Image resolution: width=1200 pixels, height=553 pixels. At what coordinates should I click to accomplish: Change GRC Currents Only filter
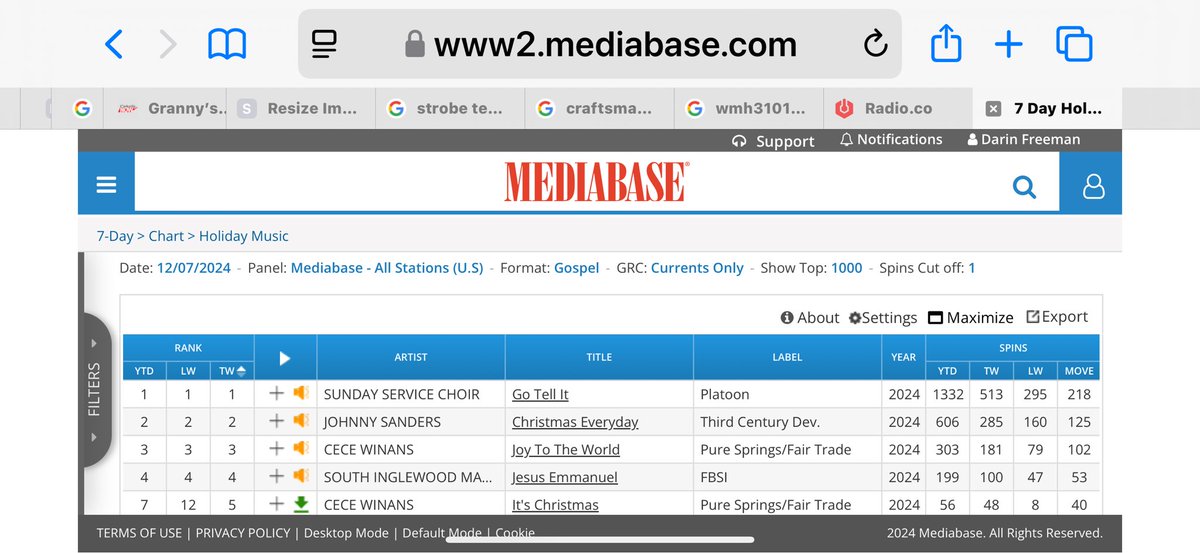point(697,268)
